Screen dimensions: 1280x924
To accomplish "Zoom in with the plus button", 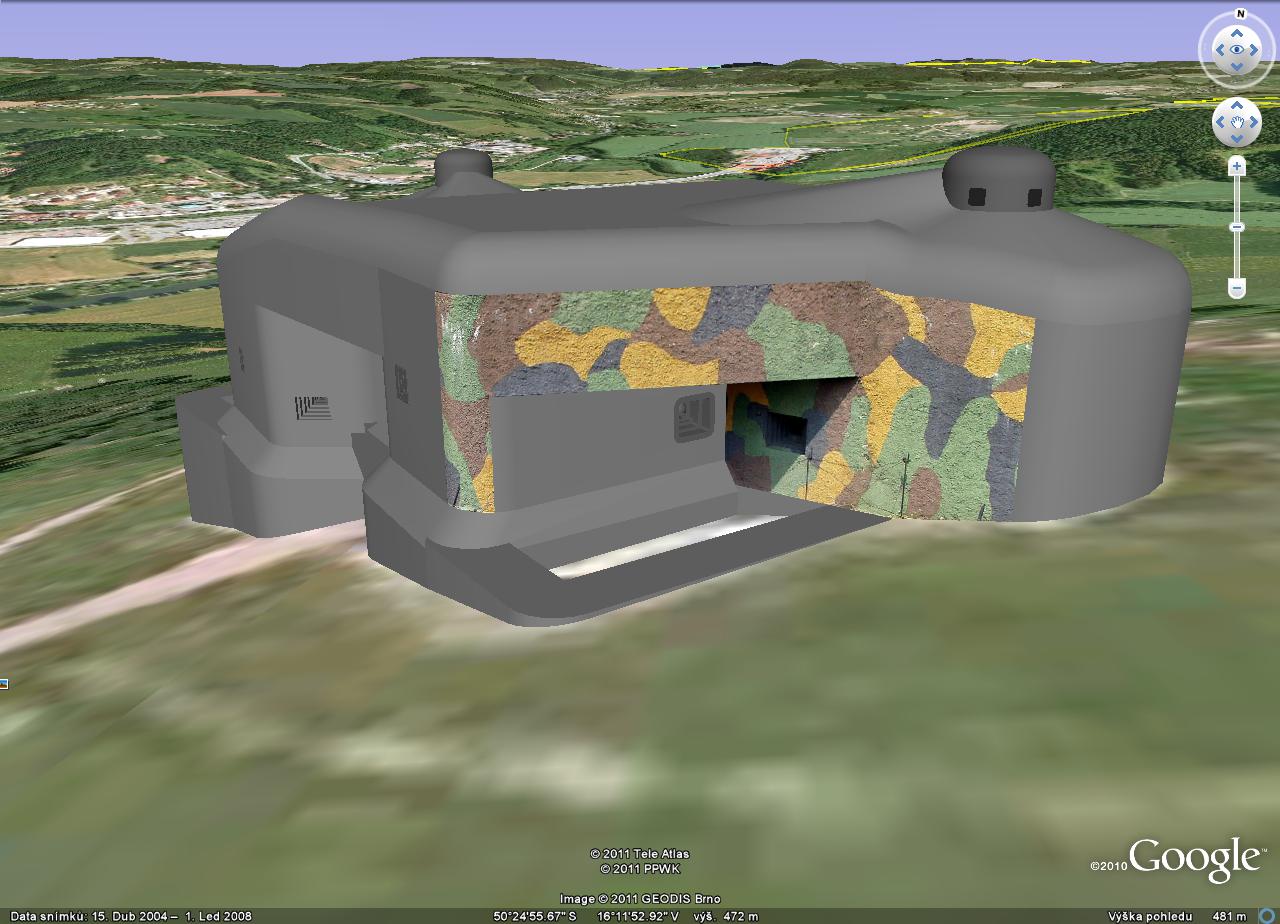I will click(1237, 167).
